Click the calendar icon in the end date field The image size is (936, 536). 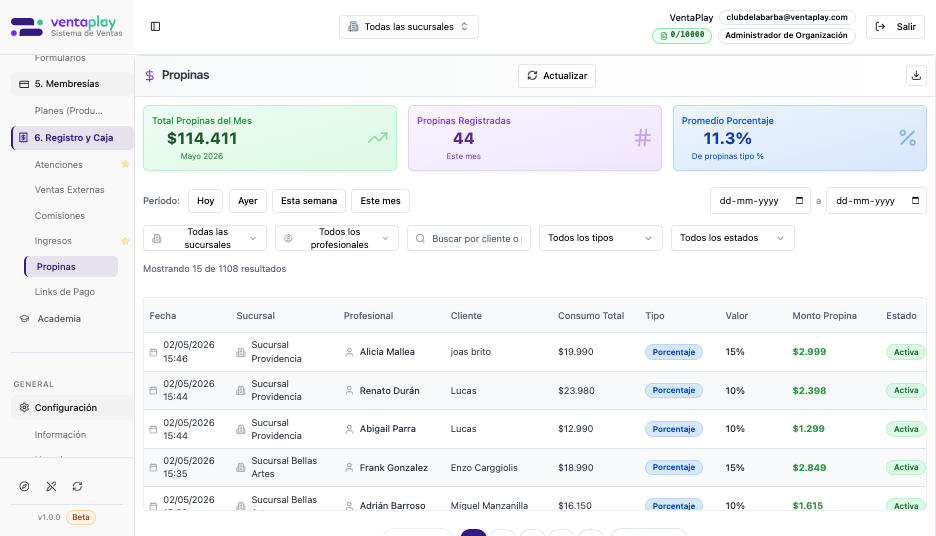pyautogui.click(x=915, y=201)
